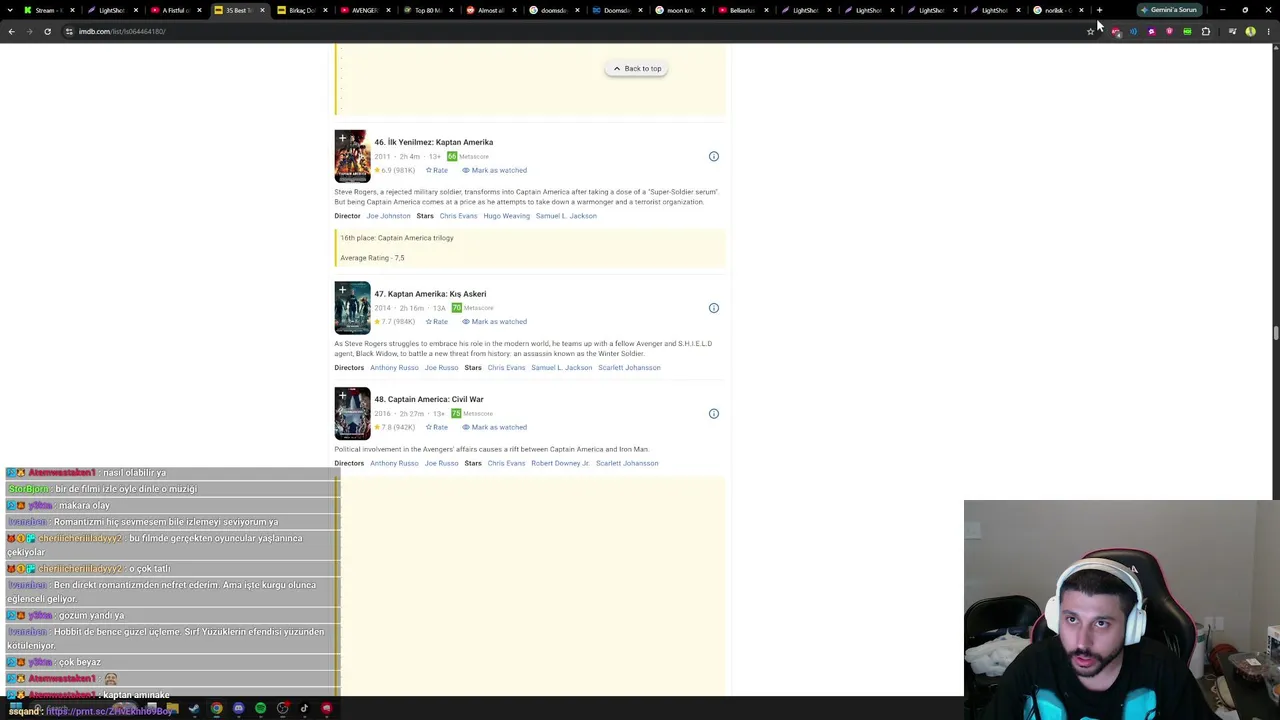Open Google Chrome in the taskbar
Screen dimensions: 1280x720
pos(216,709)
